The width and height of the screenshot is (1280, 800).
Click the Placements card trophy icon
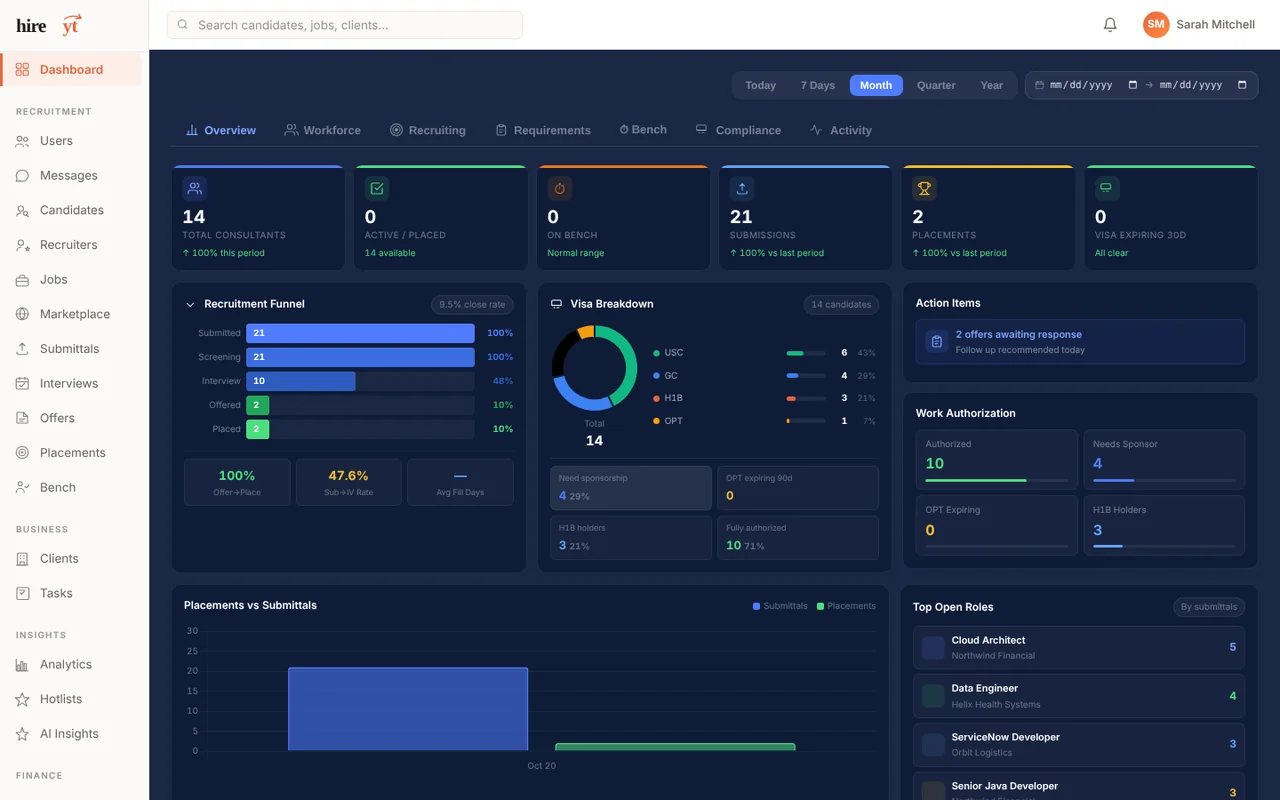click(924, 188)
